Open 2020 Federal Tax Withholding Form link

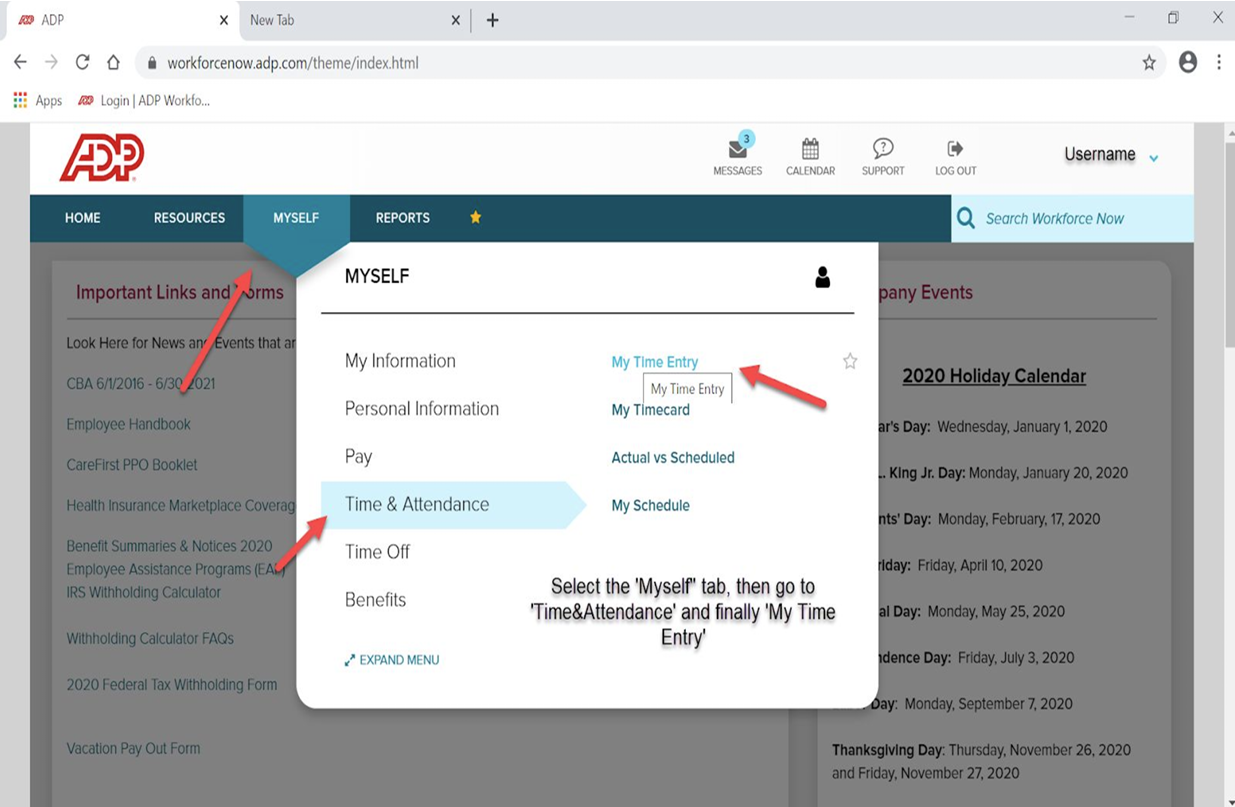(172, 685)
